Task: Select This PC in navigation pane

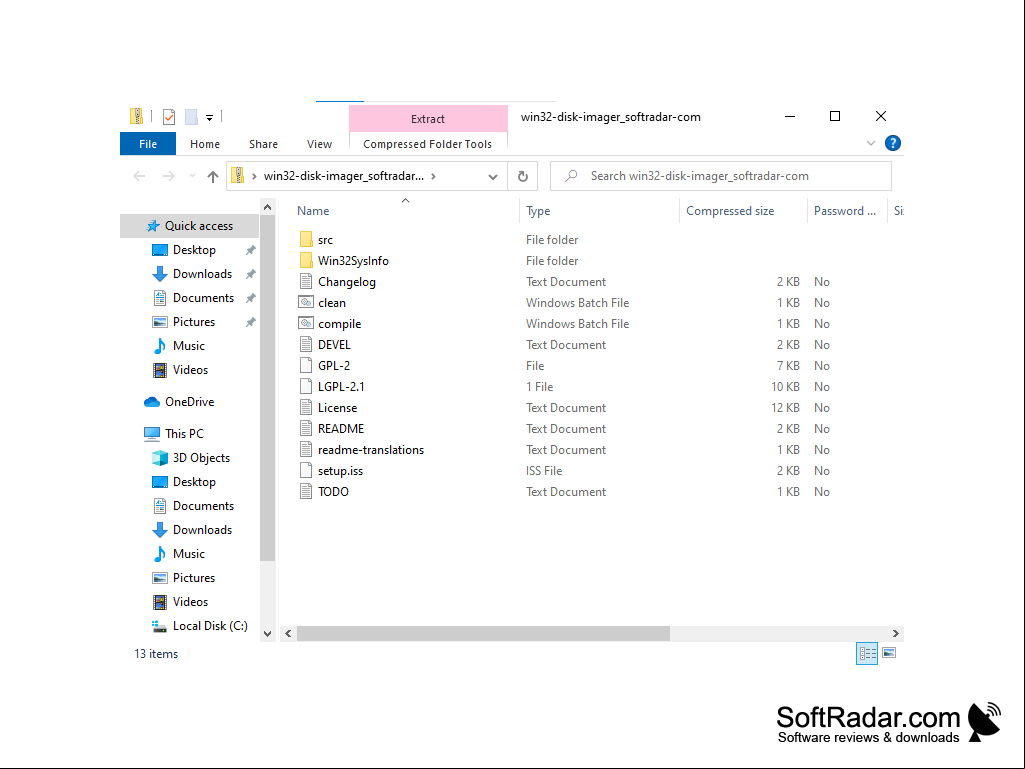Action: [x=184, y=434]
